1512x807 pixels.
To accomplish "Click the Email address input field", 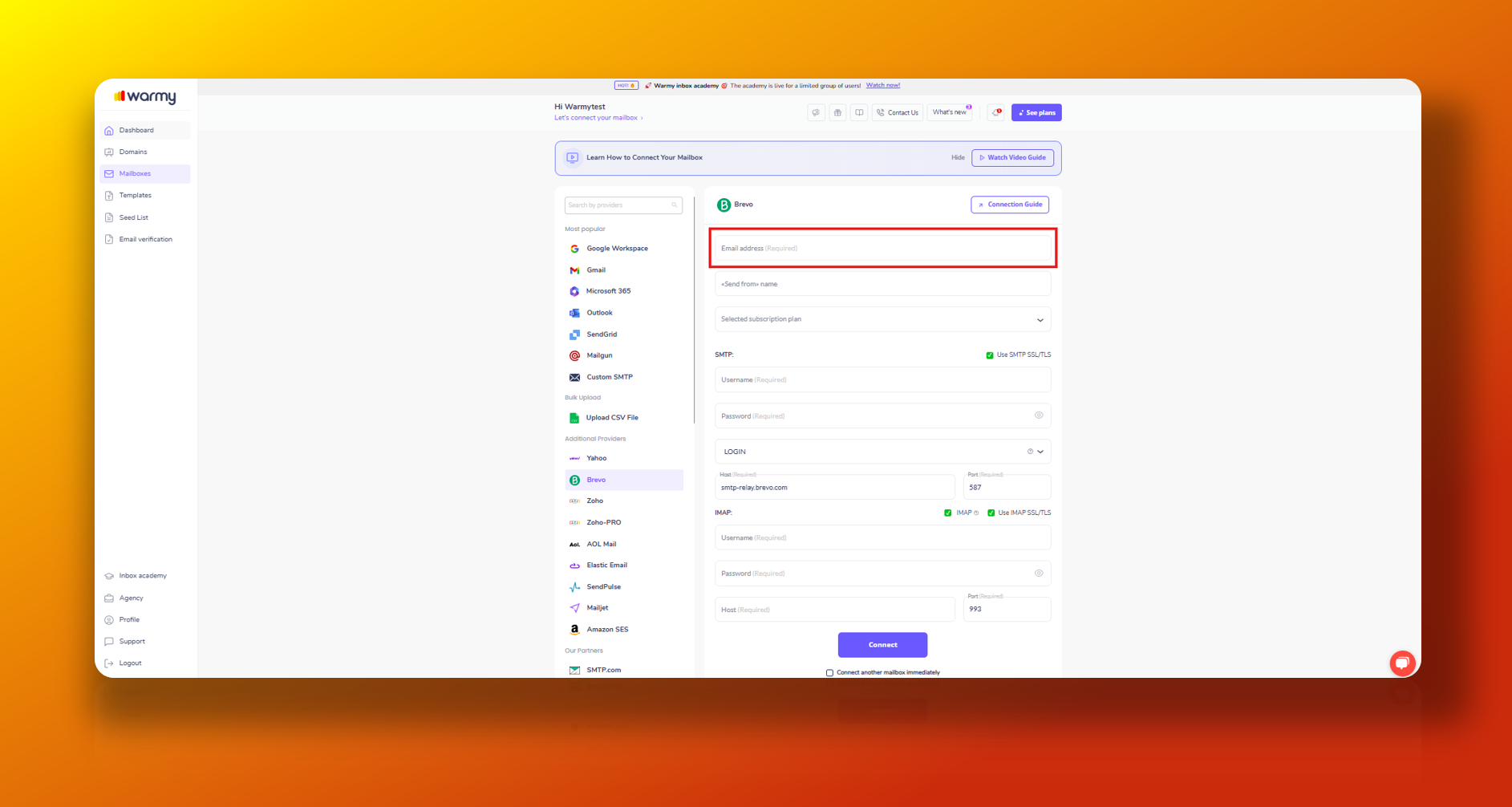I will click(x=882, y=248).
